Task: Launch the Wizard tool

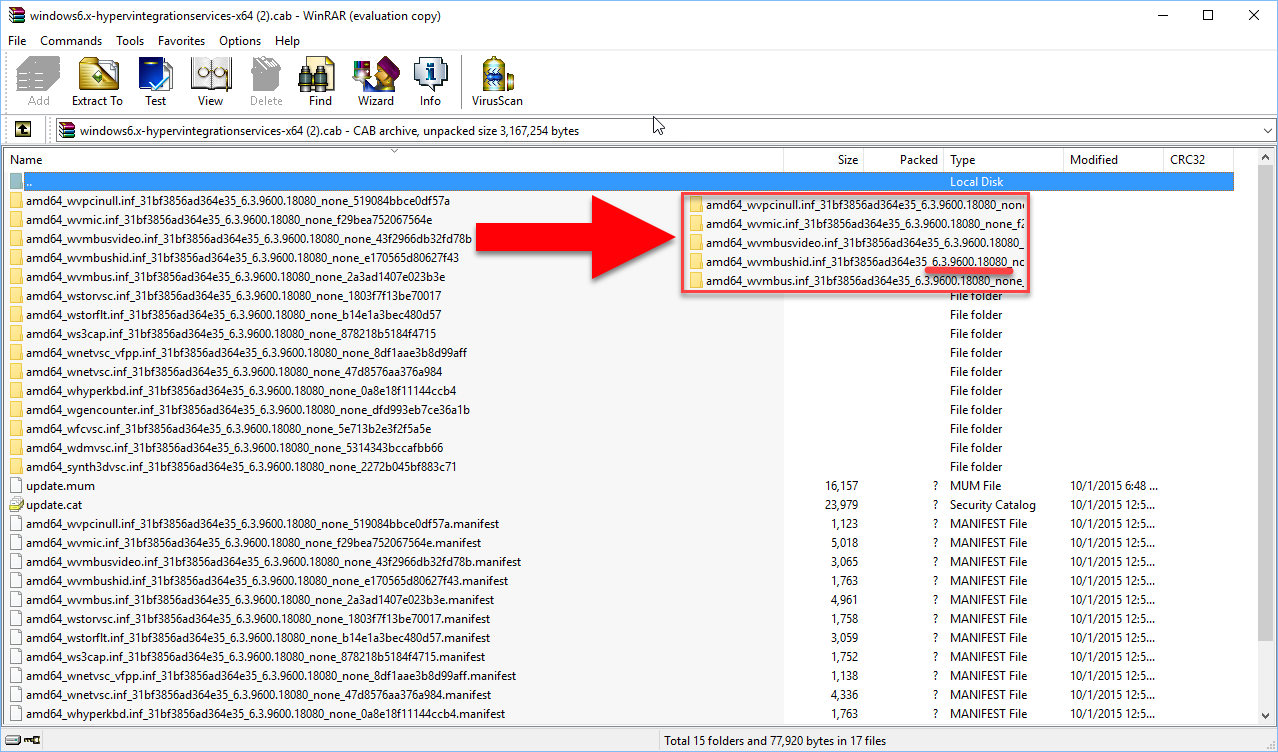Action: (375, 75)
